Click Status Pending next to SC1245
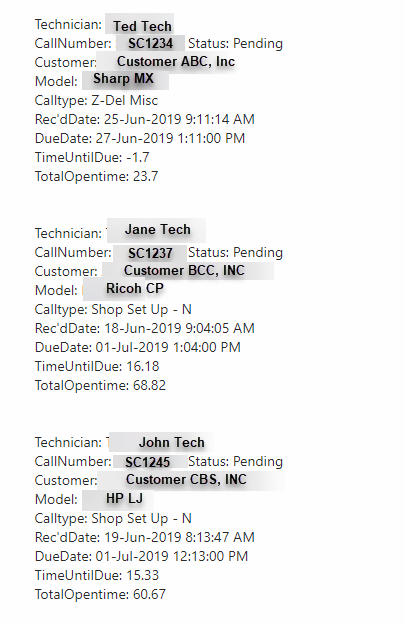The width and height of the screenshot is (405, 626). click(235, 461)
